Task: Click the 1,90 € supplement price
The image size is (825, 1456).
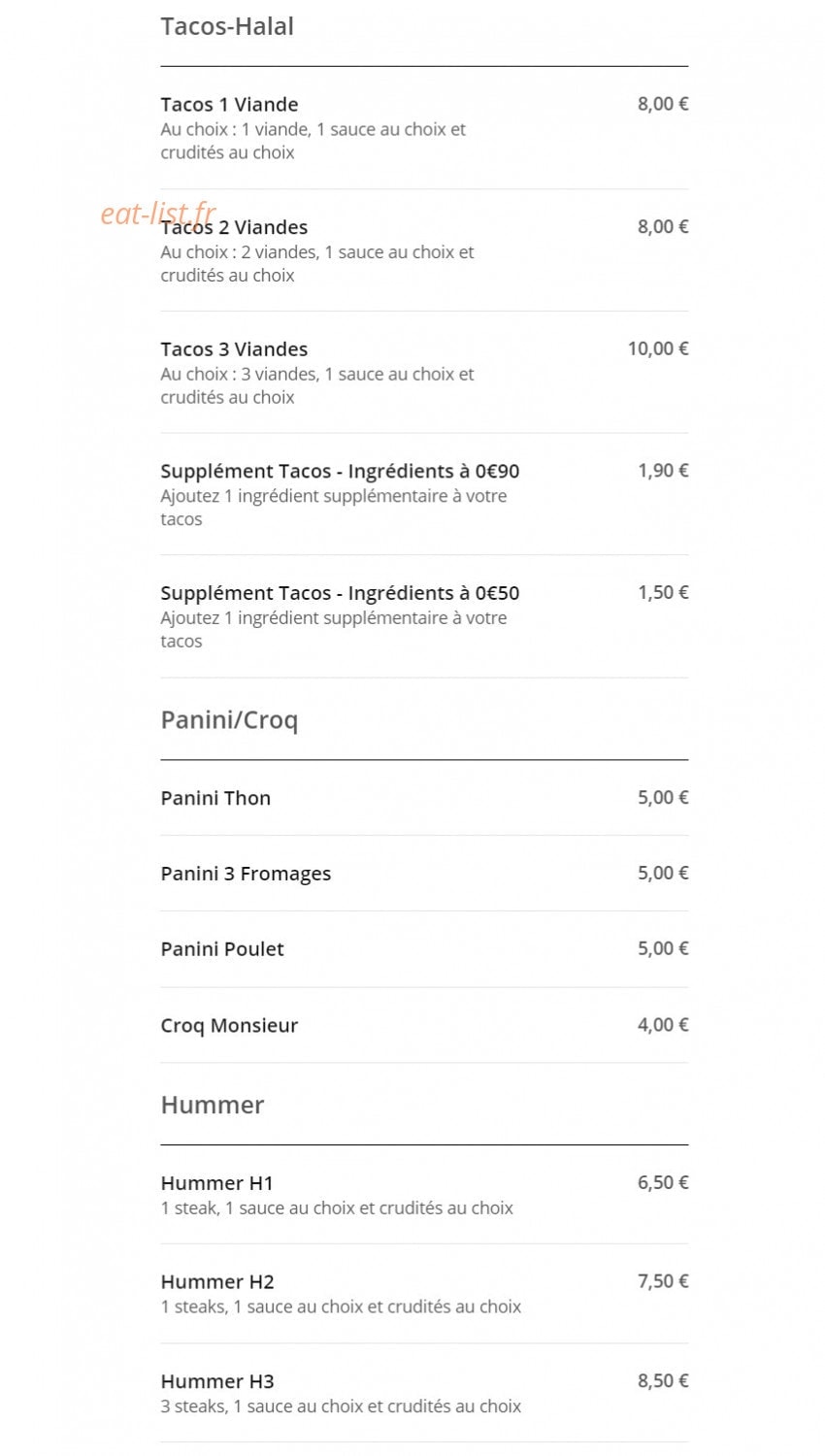Action: [x=663, y=471]
